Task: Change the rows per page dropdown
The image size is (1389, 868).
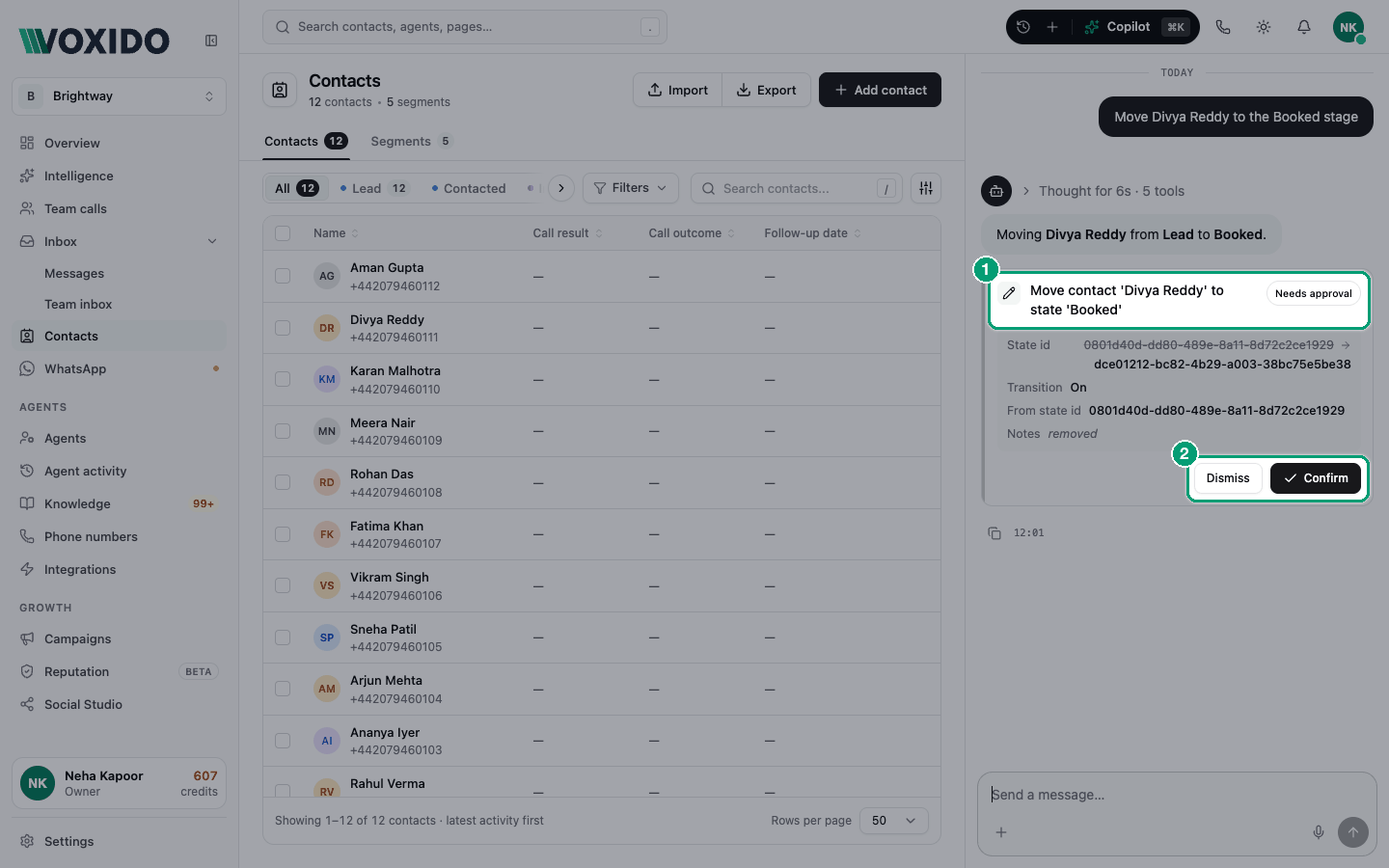Action: tap(894, 821)
